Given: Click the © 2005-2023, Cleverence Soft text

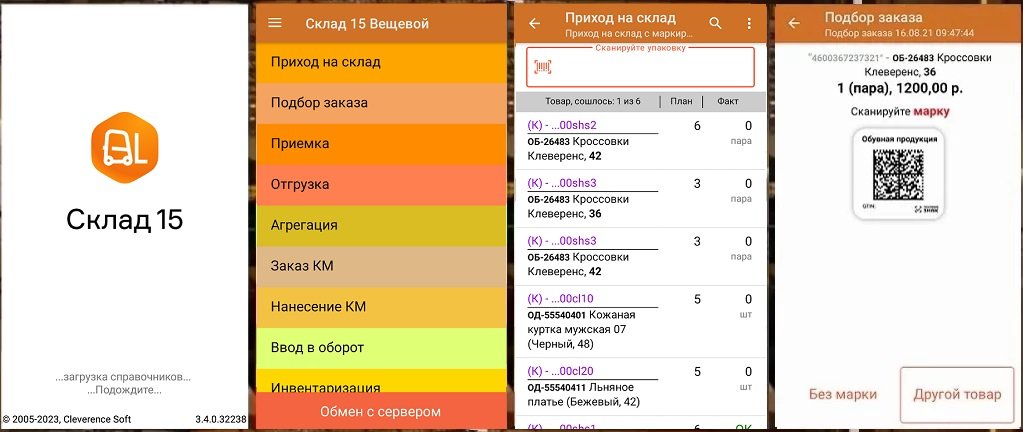Looking at the screenshot, I should 66,420.
